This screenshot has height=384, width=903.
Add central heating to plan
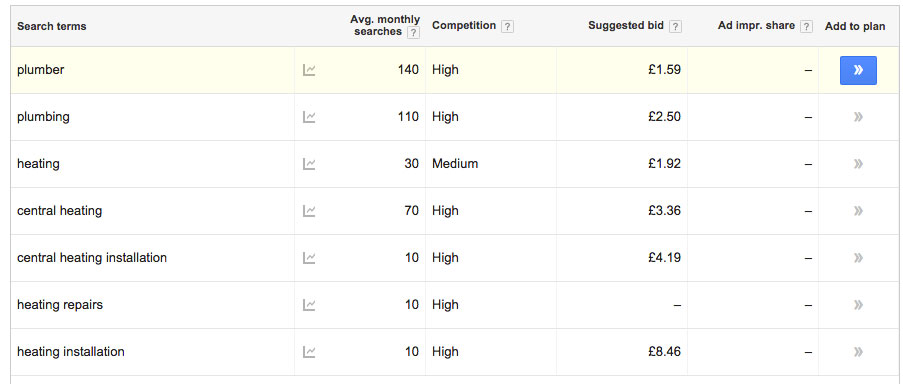click(858, 211)
